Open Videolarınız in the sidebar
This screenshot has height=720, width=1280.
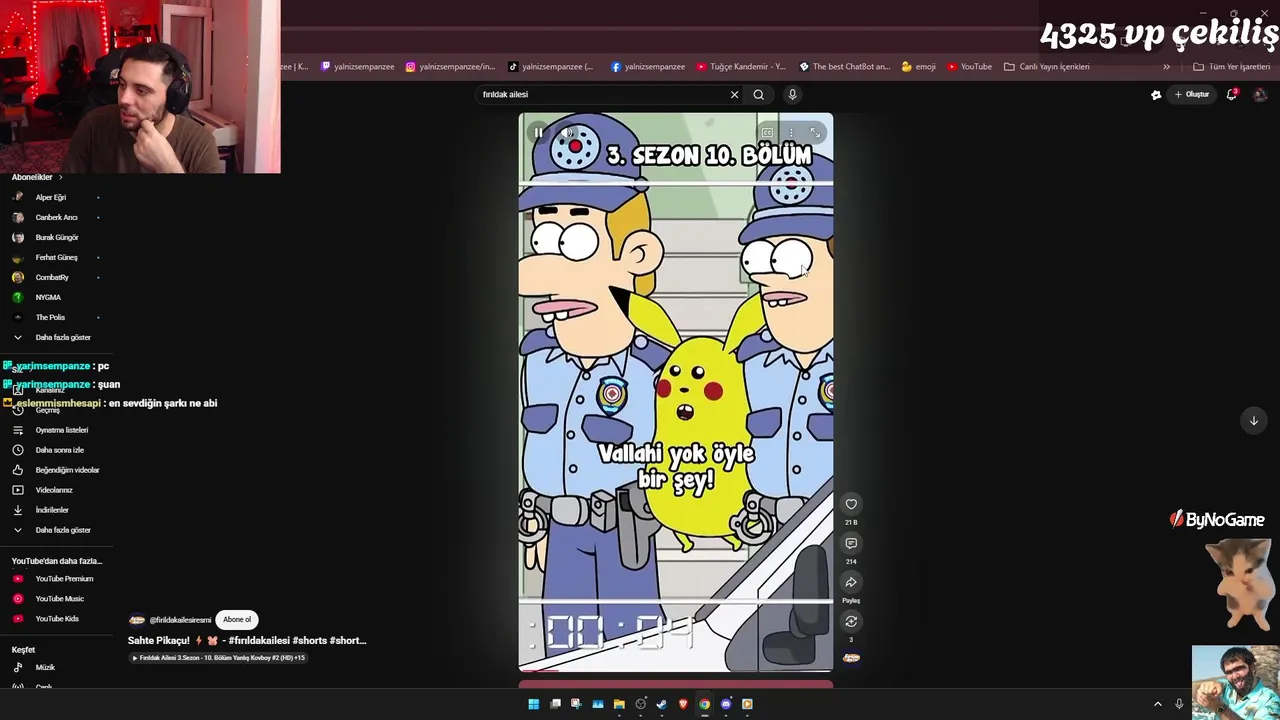click(x=52, y=490)
